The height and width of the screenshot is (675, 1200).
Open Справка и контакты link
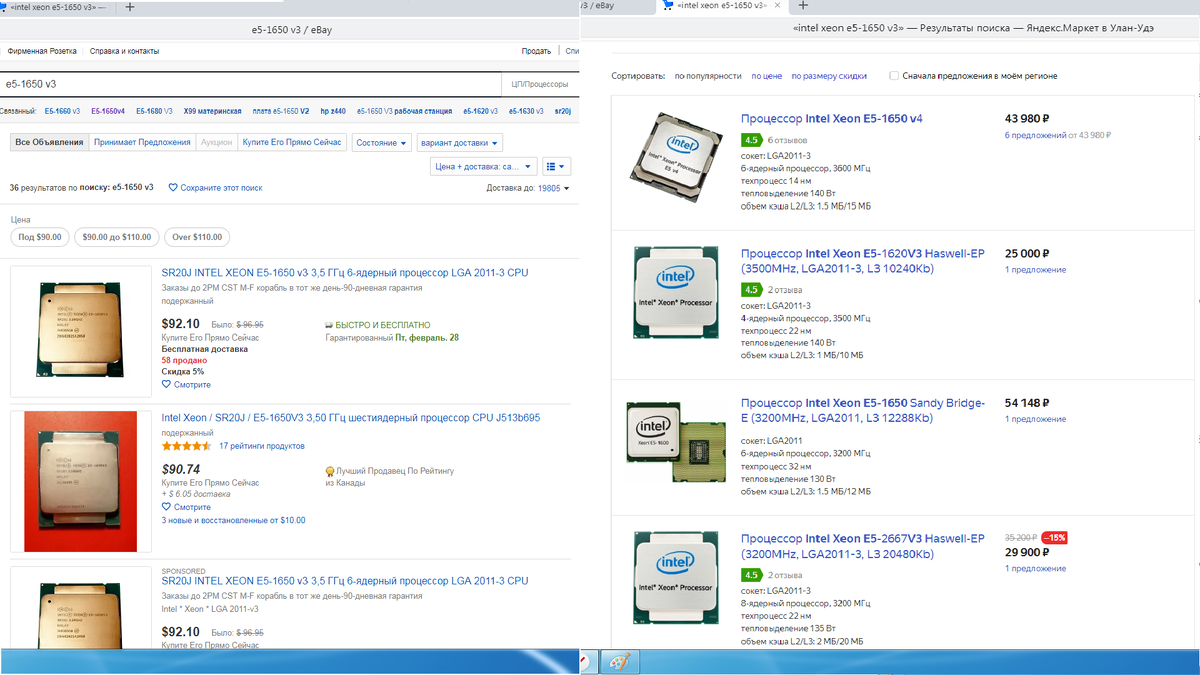124,51
